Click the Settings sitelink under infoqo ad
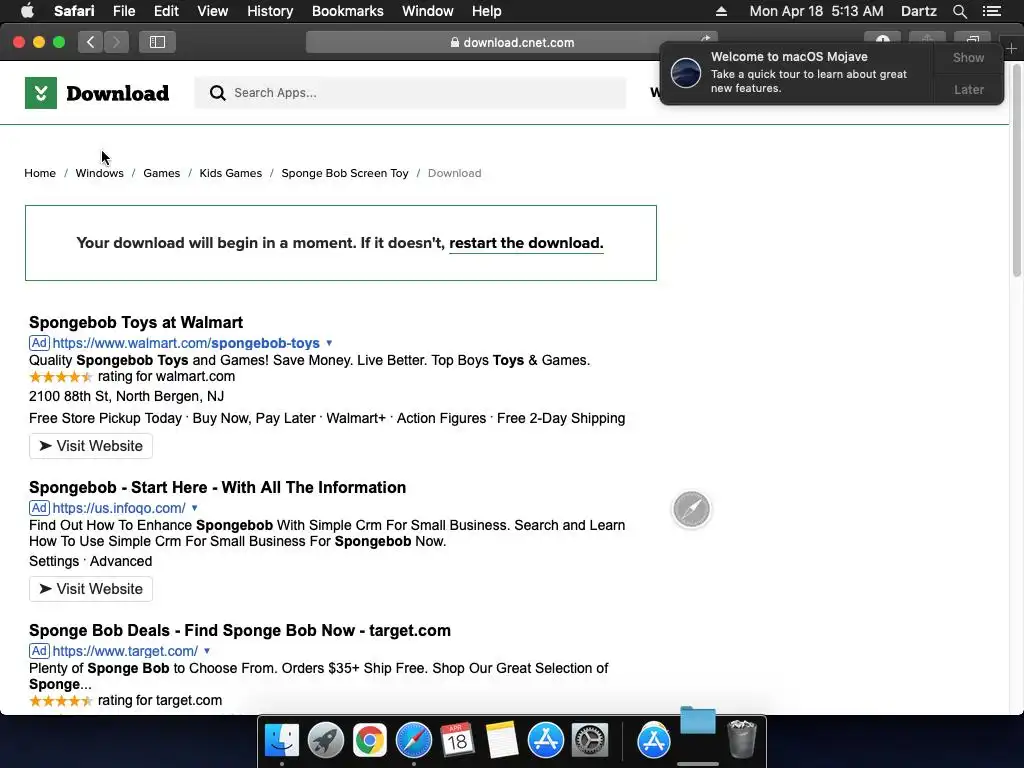The width and height of the screenshot is (1024, 768). point(54,562)
